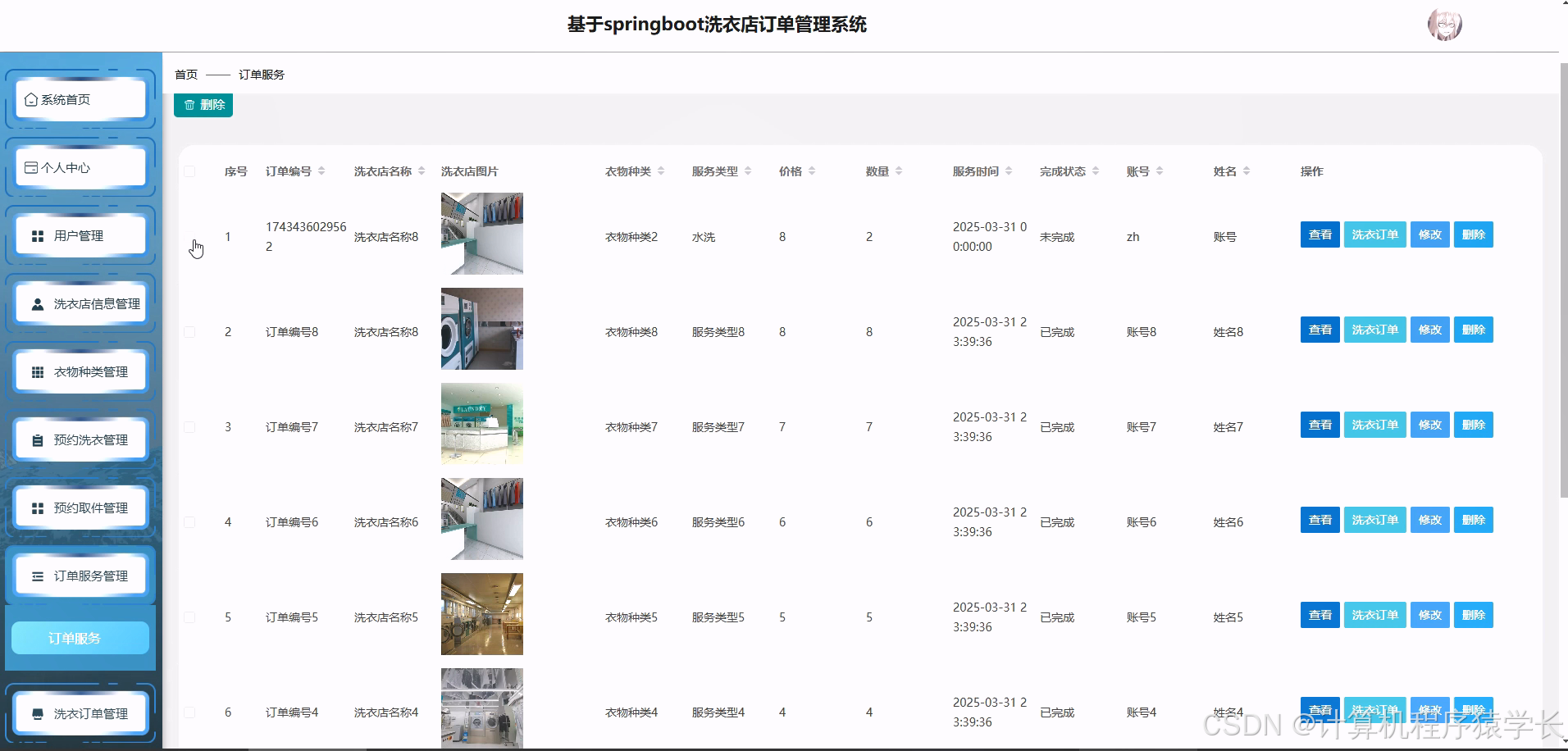Expand 洗衣店信息管理 sidebar menu
Image resolution: width=1568 pixels, height=751 pixels.
tap(80, 304)
